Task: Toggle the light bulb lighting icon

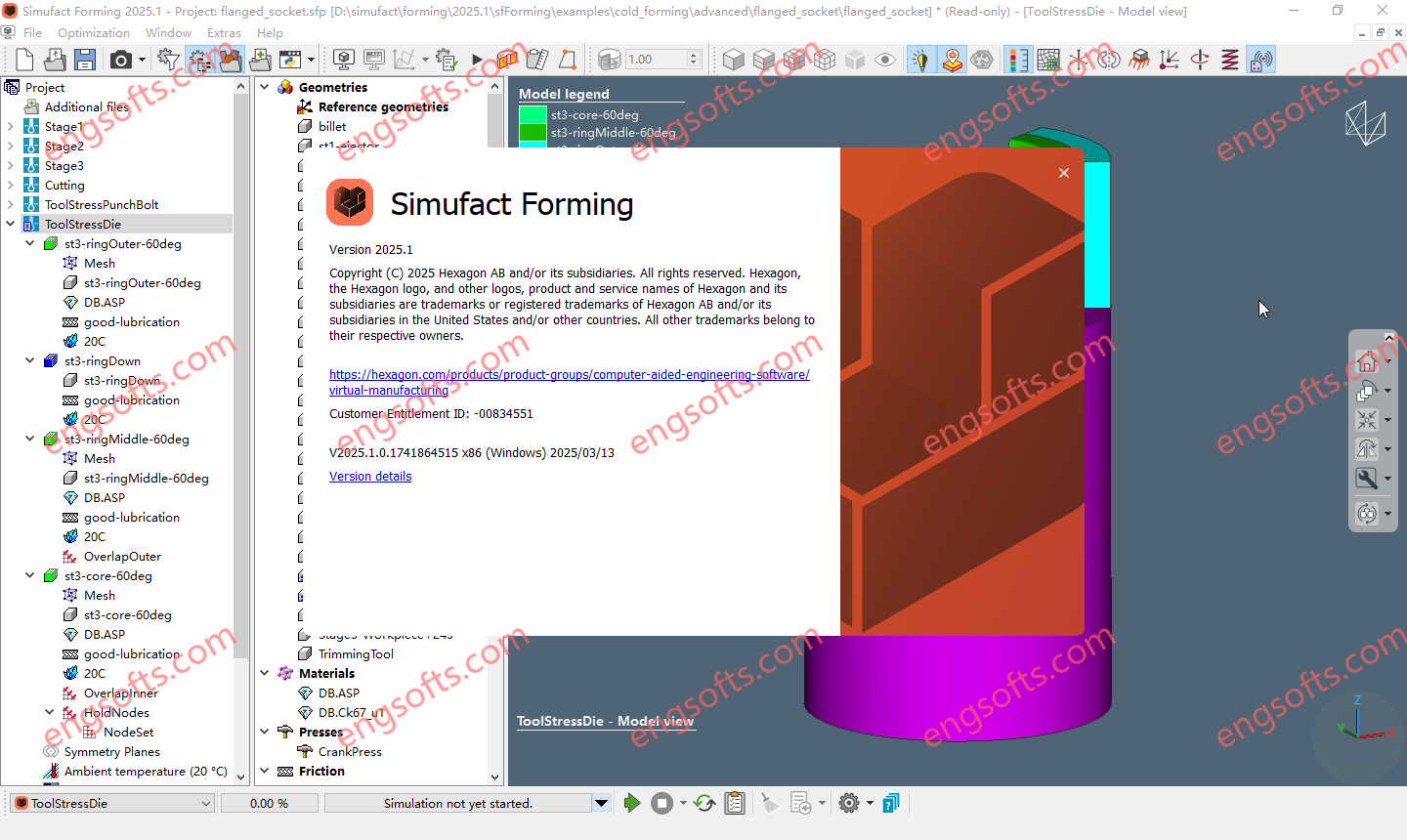Action: click(920, 60)
